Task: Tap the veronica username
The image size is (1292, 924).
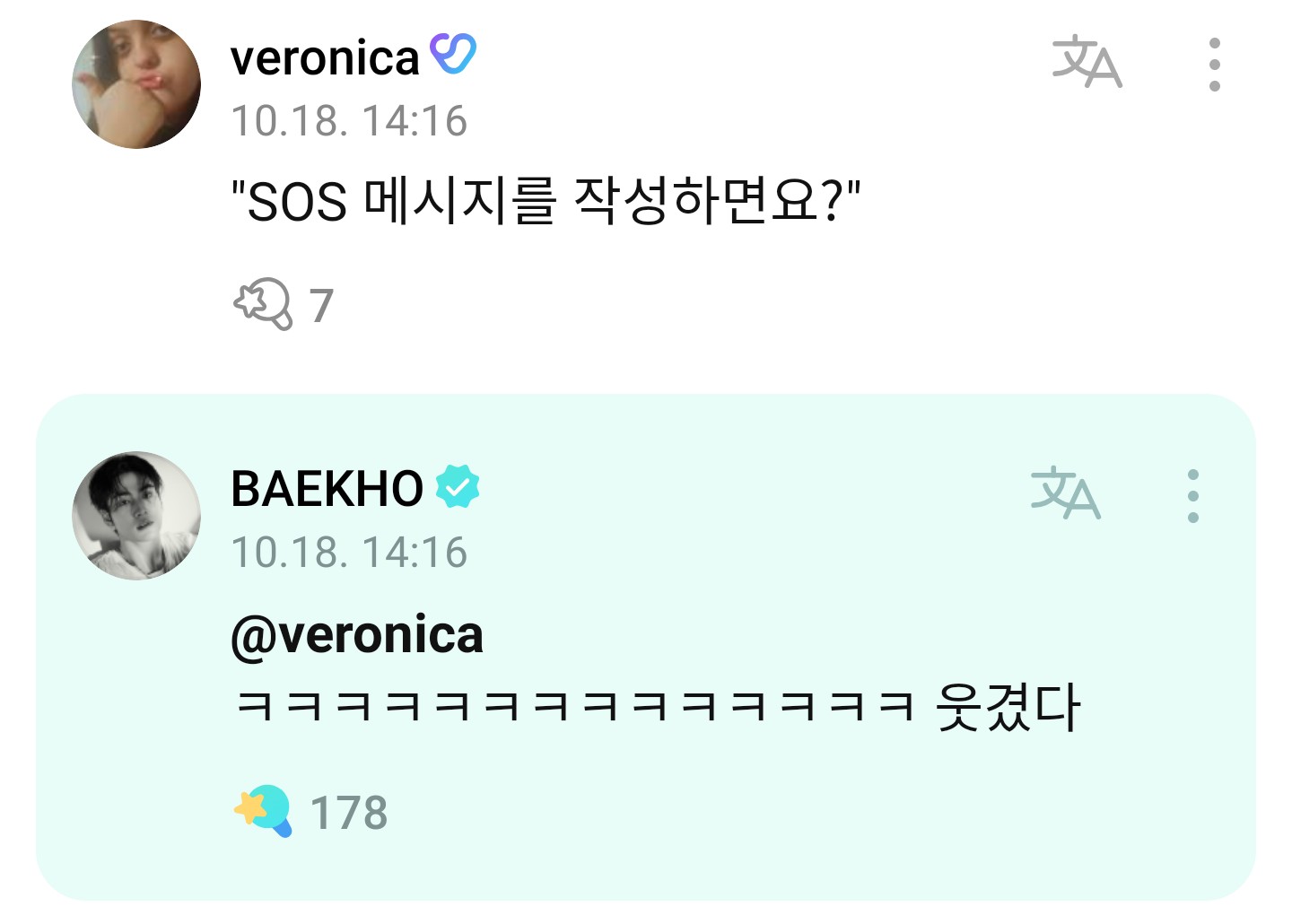Action: [325, 58]
